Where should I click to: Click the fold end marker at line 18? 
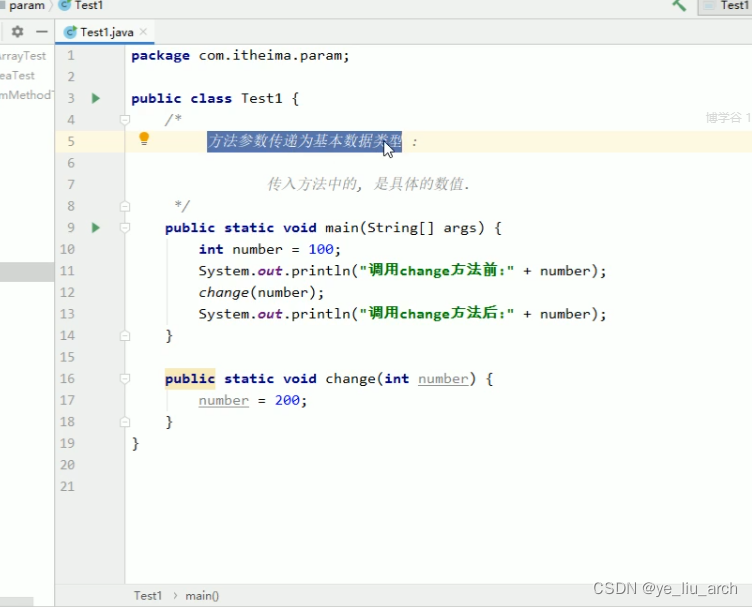[125, 421]
